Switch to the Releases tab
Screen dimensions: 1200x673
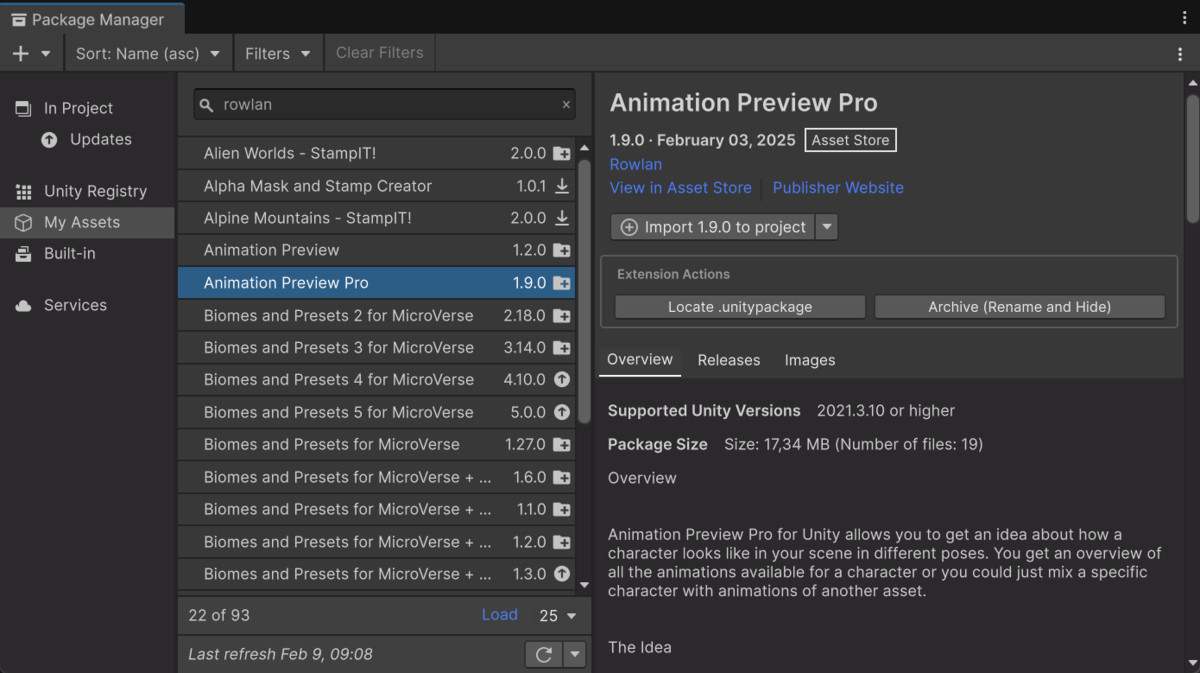(x=728, y=360)
